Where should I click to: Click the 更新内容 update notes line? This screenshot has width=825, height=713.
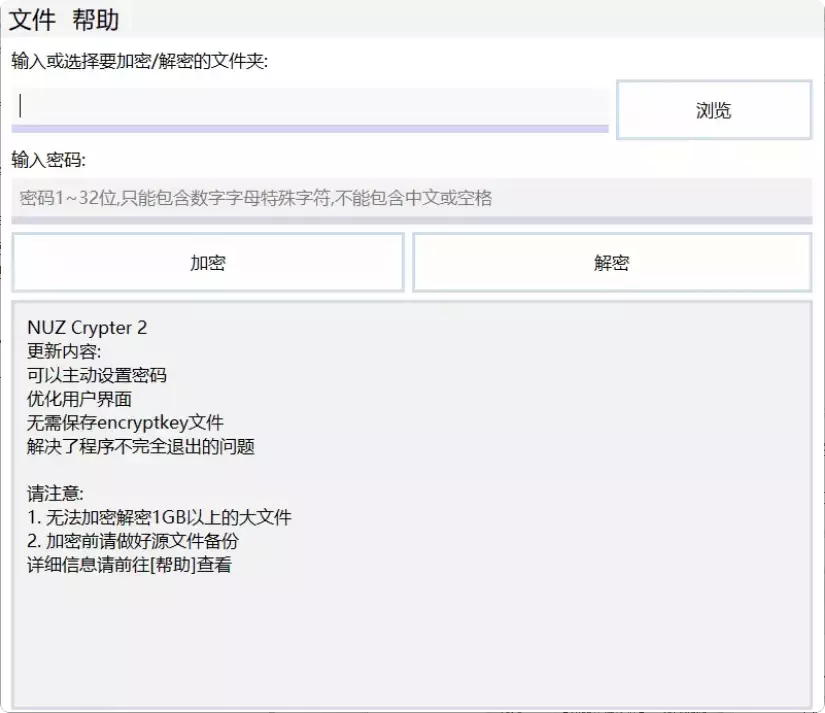pyautogui.click(x=62, y=351)
